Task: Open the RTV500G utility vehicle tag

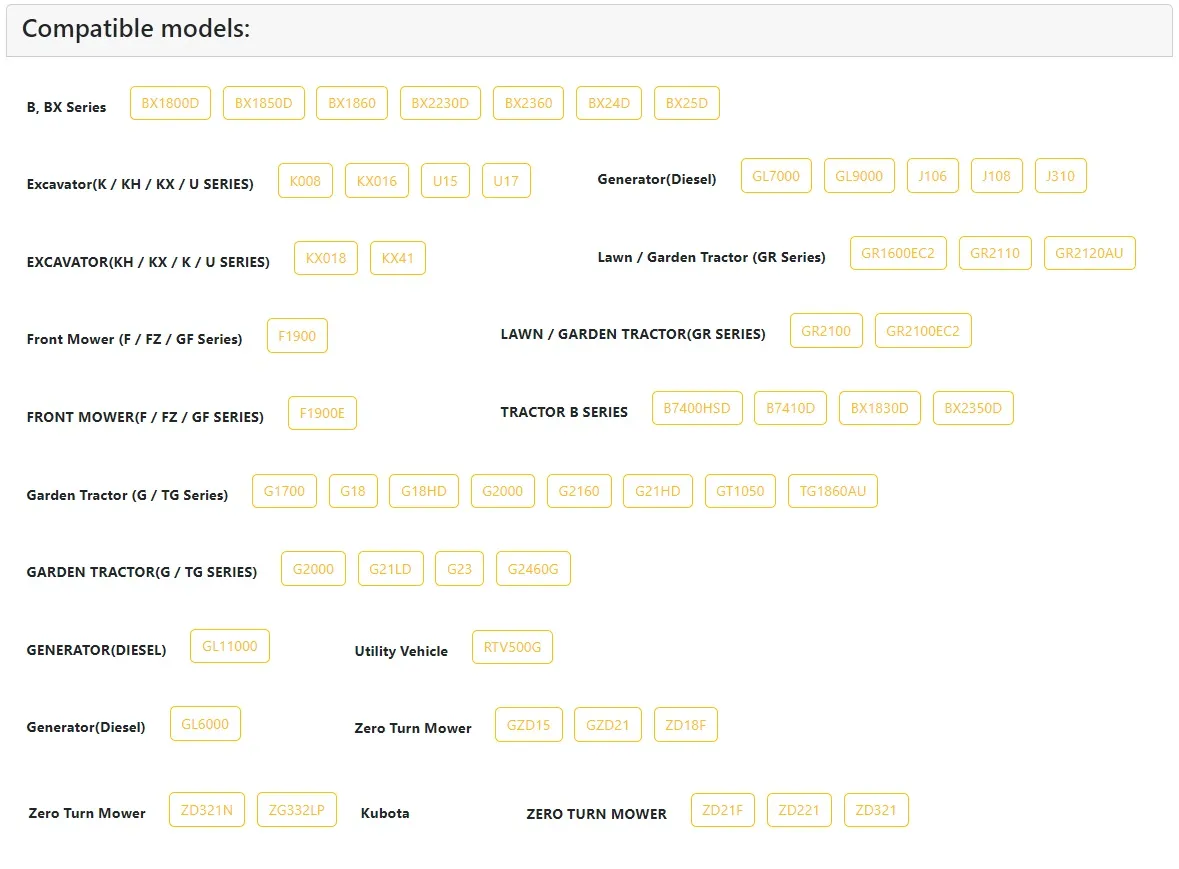Action: coord(512,647)
